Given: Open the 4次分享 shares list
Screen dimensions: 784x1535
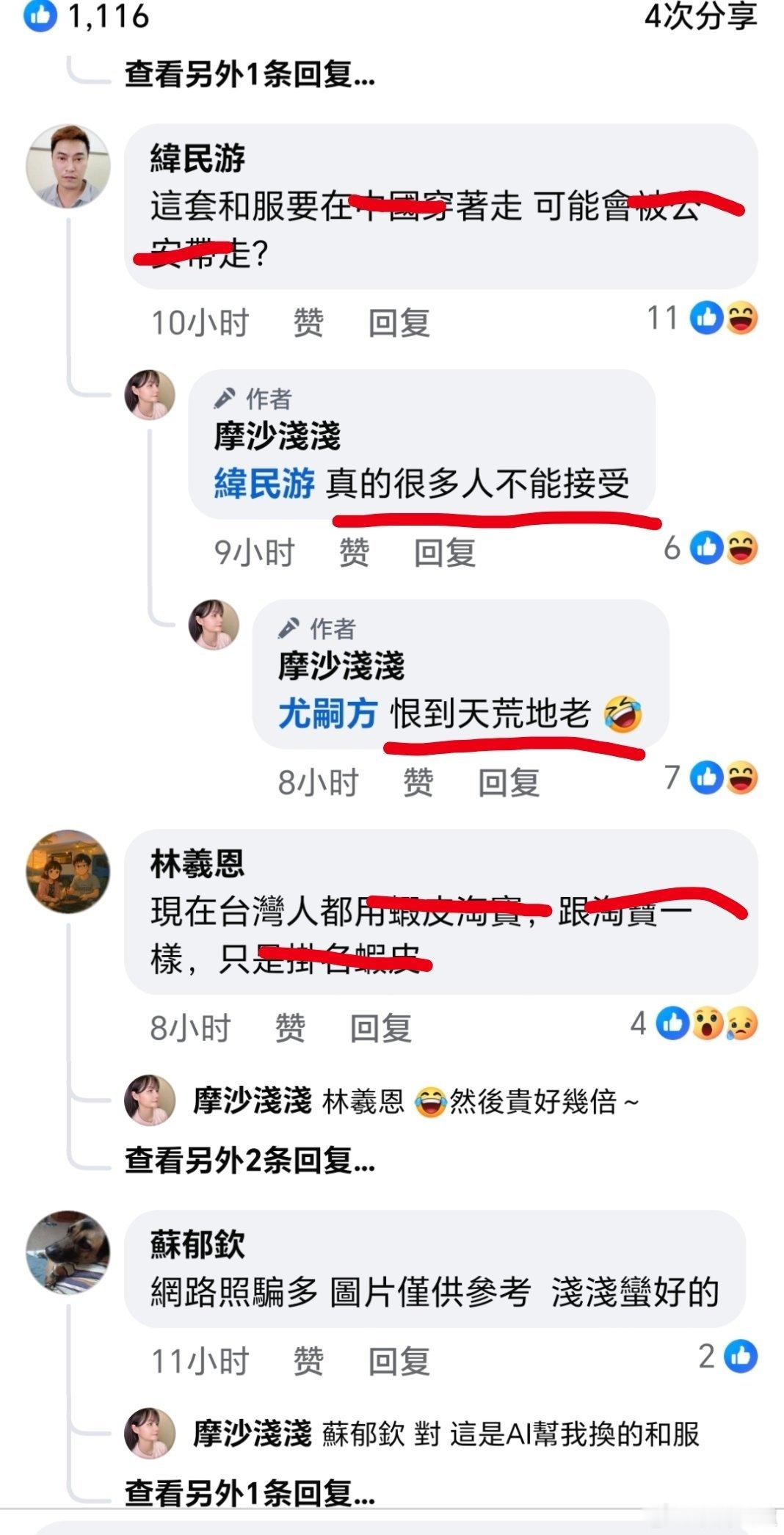Looking at the screenshot, I should pos(701,16).
